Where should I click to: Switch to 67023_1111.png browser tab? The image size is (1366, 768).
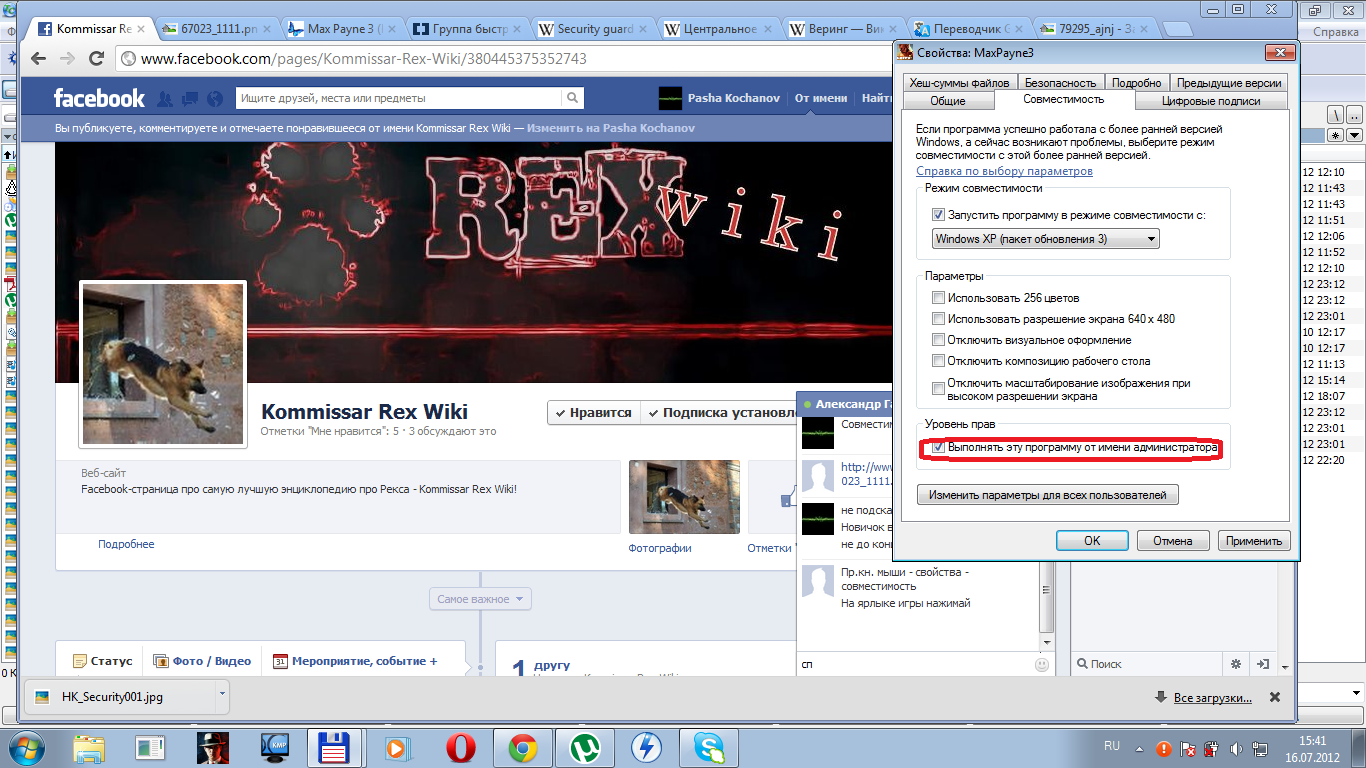coord(215,29)
